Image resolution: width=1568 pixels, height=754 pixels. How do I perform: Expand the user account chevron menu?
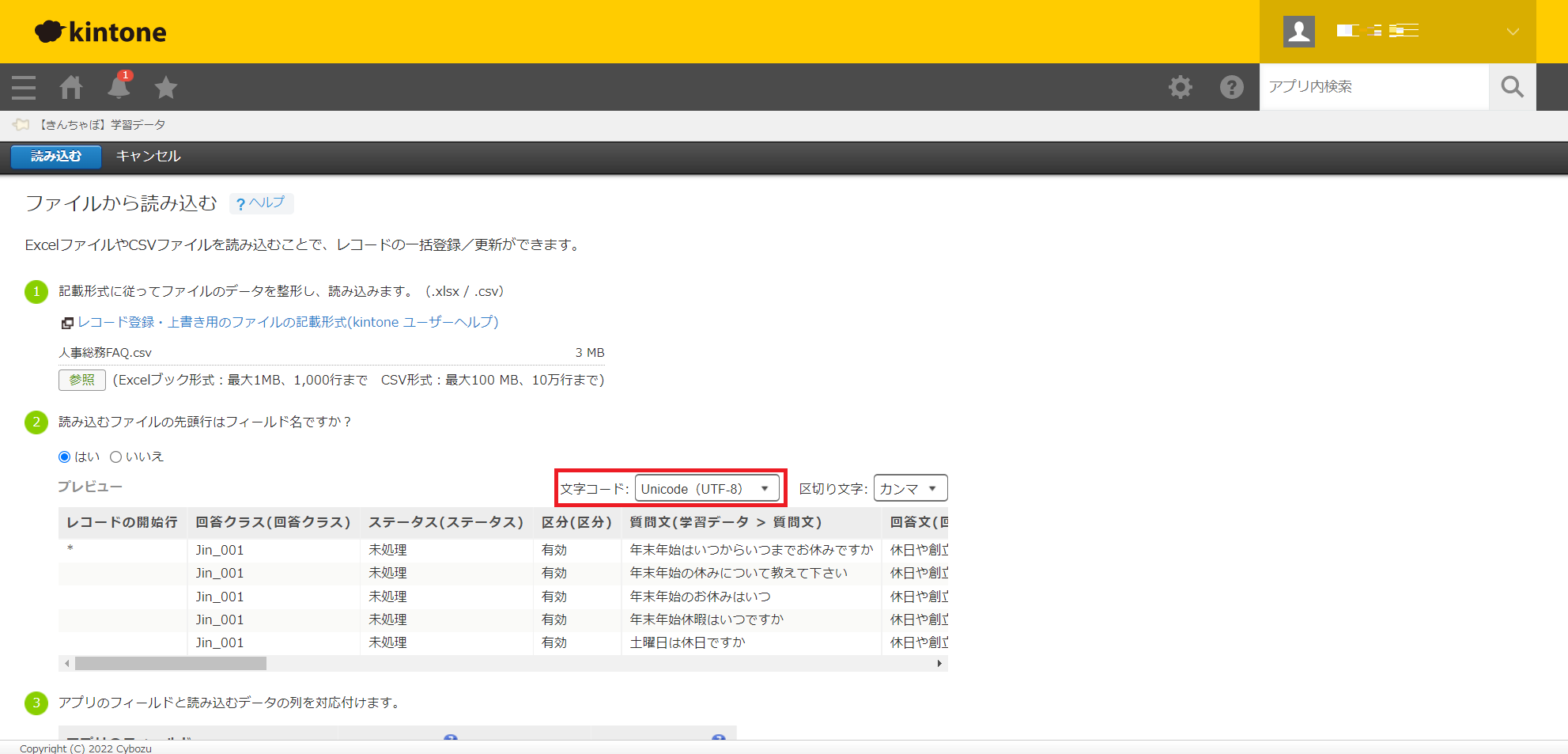[x=1512, y=32]
